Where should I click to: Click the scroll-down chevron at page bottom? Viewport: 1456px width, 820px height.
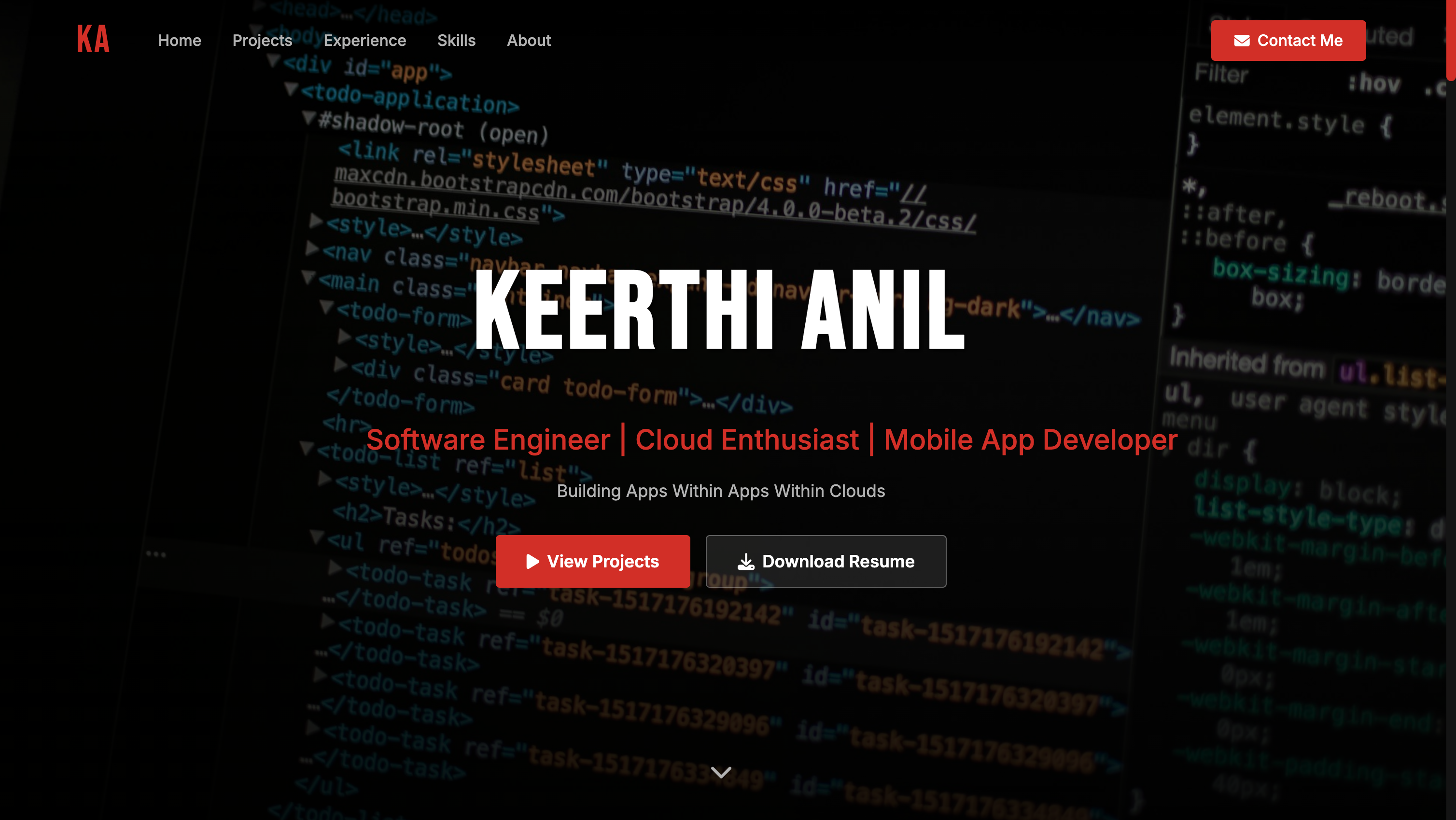pyautogui.click(x=721, y=773)
